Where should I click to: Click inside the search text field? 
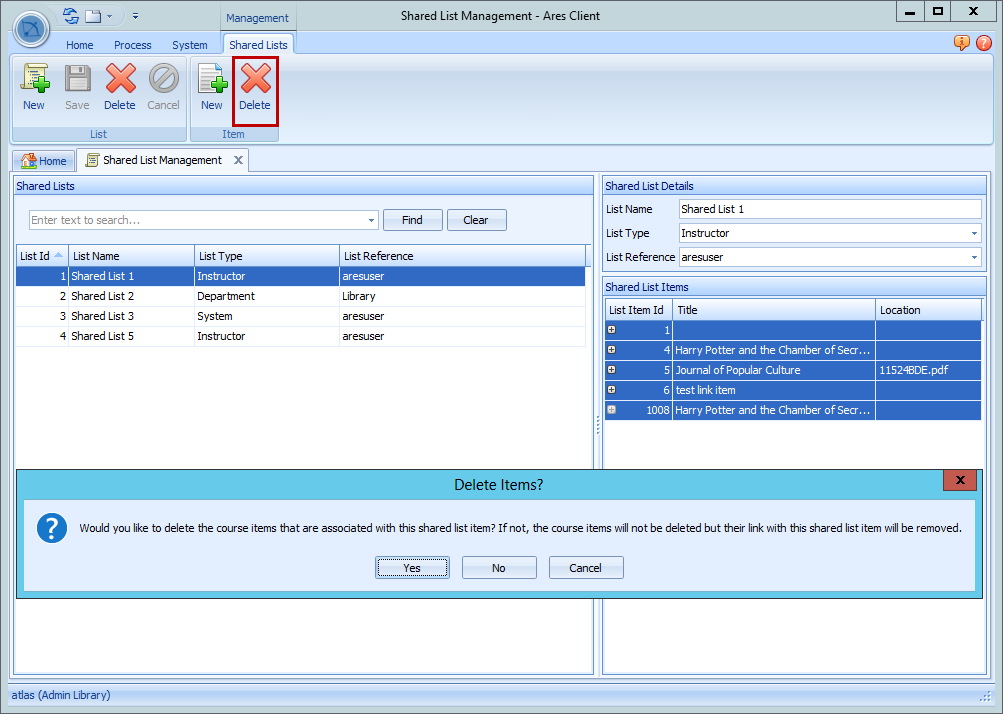(190, 220)
